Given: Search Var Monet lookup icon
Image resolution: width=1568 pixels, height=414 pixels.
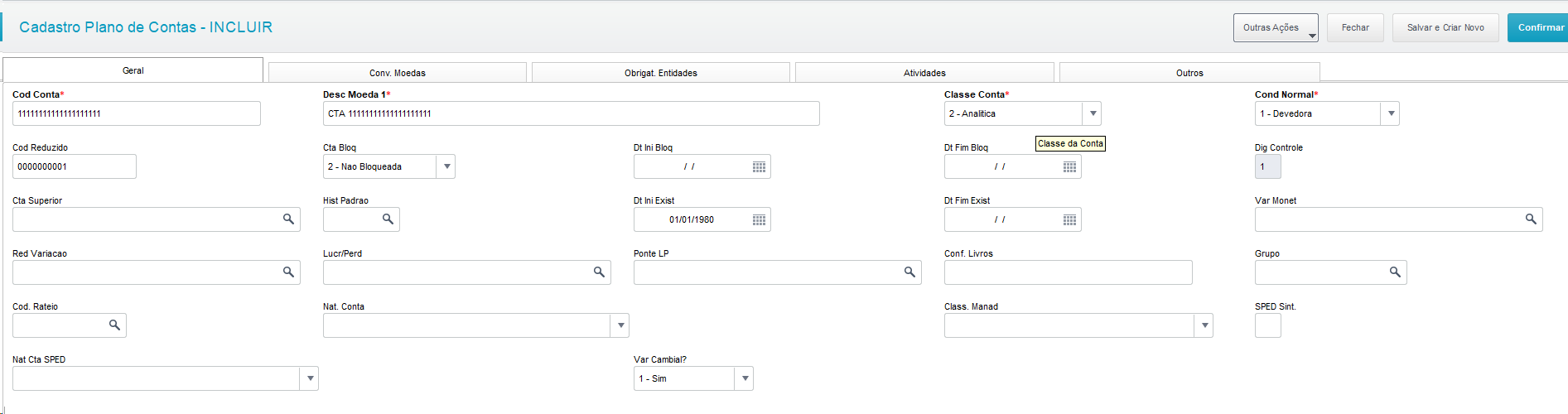Looking at the screenshot, I should pos(1531,219).
